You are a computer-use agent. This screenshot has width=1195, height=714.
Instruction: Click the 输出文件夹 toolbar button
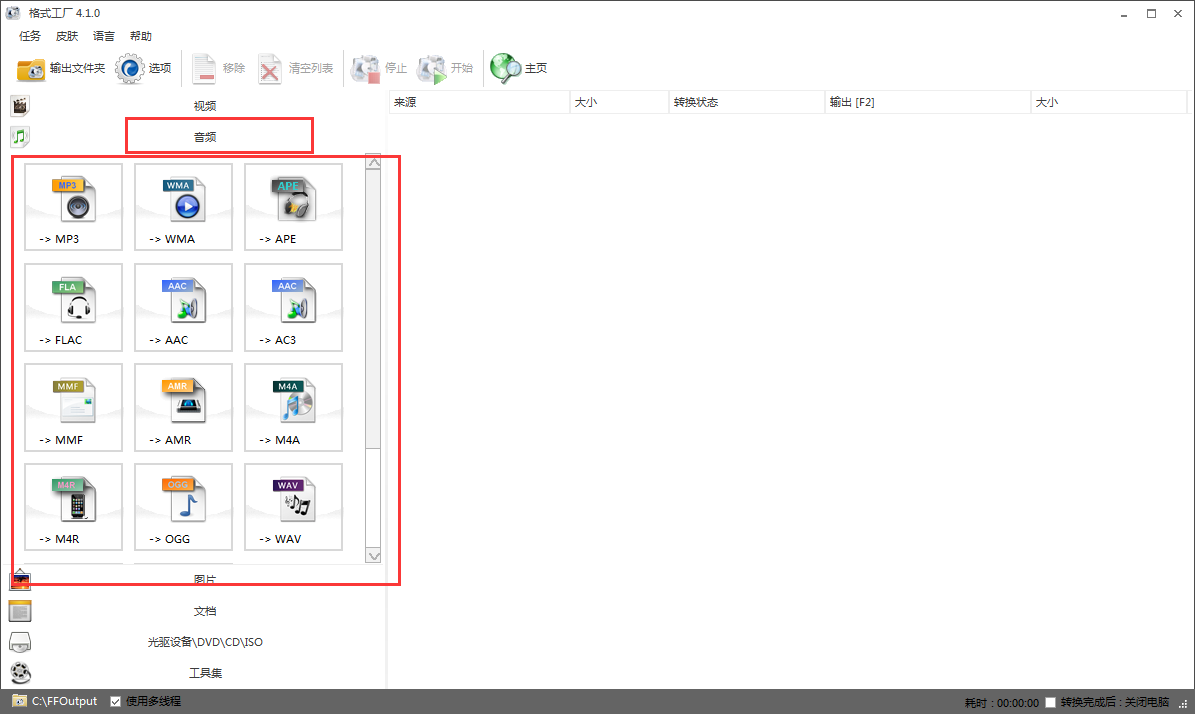pos(61,68)
